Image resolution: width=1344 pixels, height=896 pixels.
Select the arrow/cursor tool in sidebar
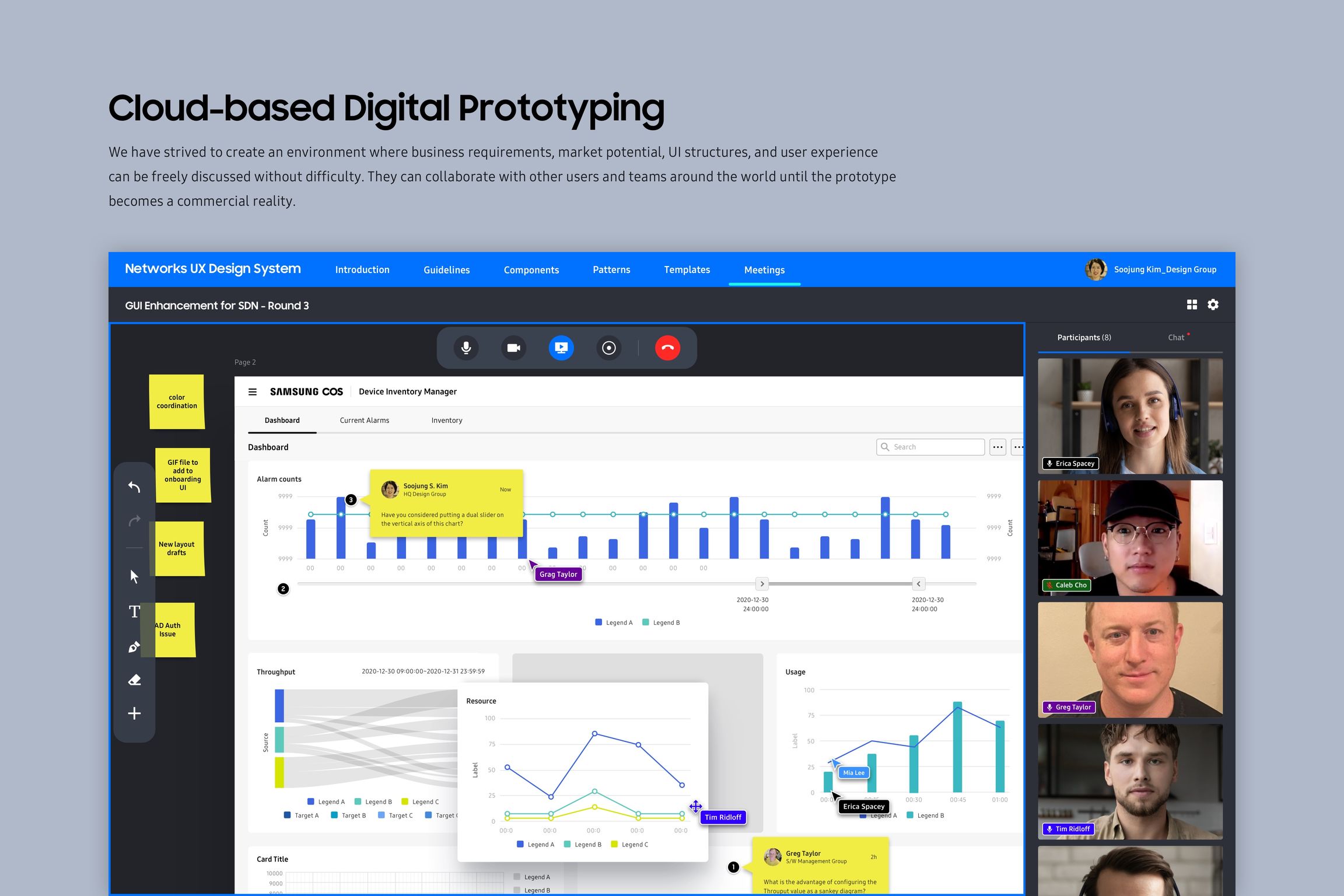coord(135,576)
